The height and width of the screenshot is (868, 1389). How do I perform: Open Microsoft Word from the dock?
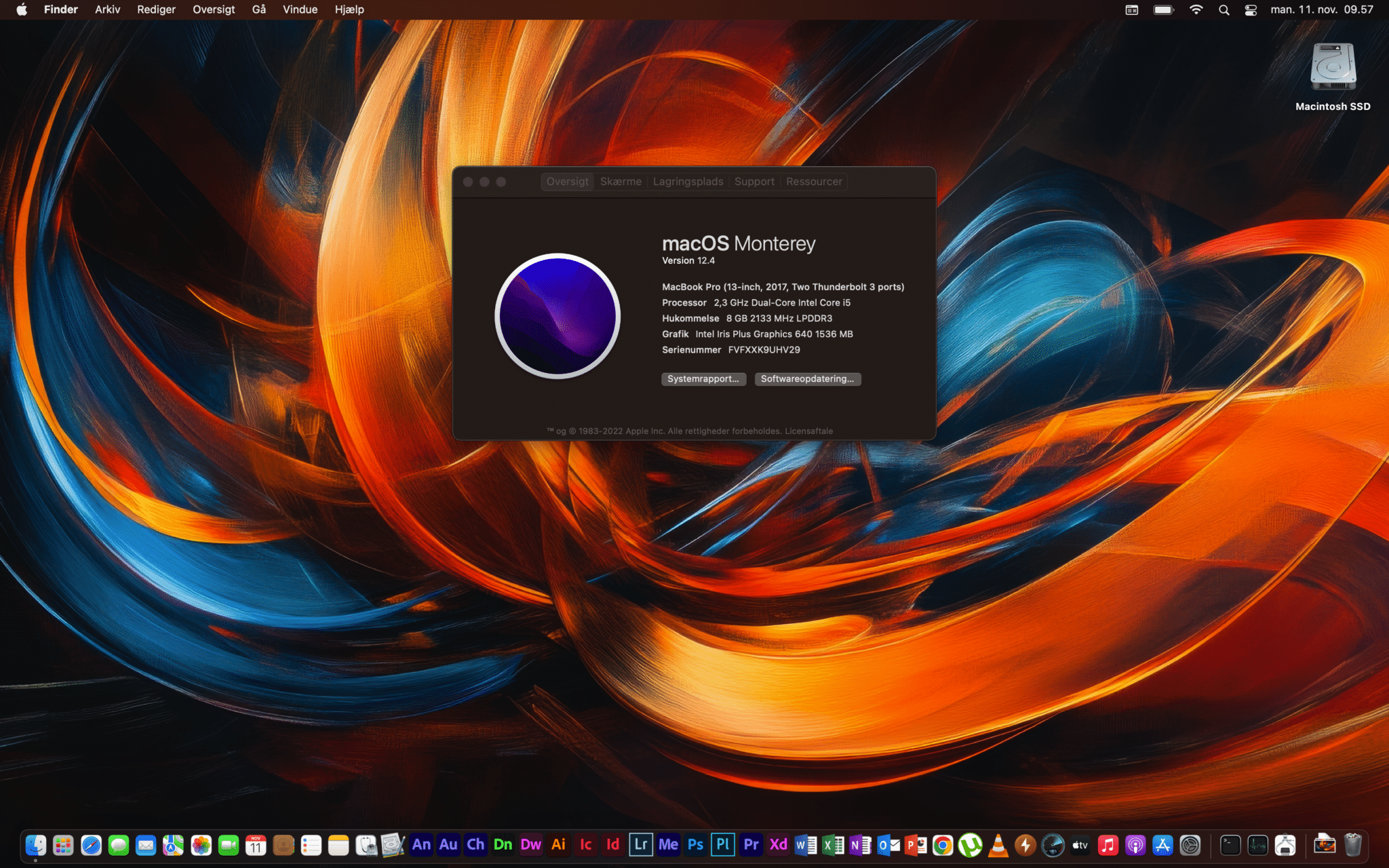805,846
